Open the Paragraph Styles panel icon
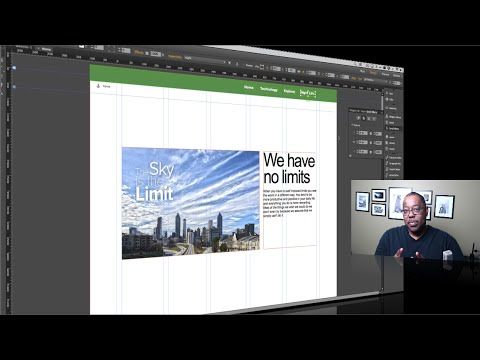The image size is (480, 360). point(393,164)
